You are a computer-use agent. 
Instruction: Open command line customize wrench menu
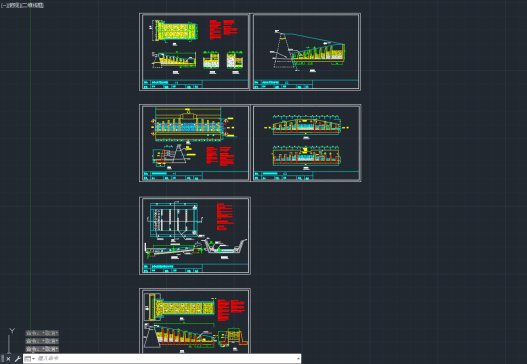(17, 359)
